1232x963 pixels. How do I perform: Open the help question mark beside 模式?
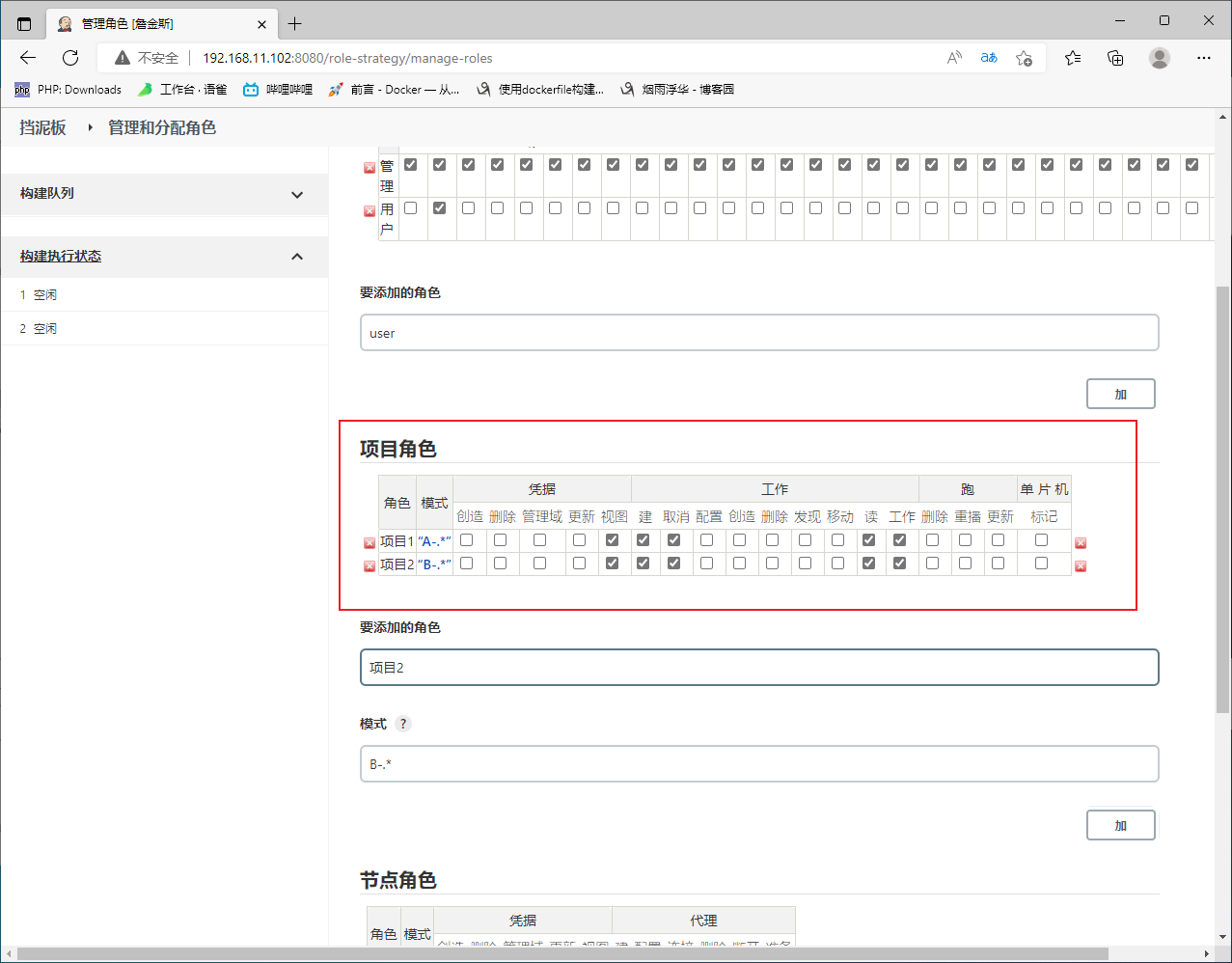click(403, 724)
